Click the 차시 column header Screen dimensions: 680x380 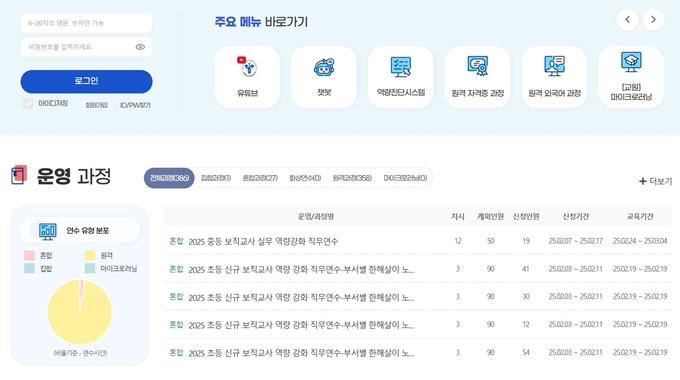point(458,216)
